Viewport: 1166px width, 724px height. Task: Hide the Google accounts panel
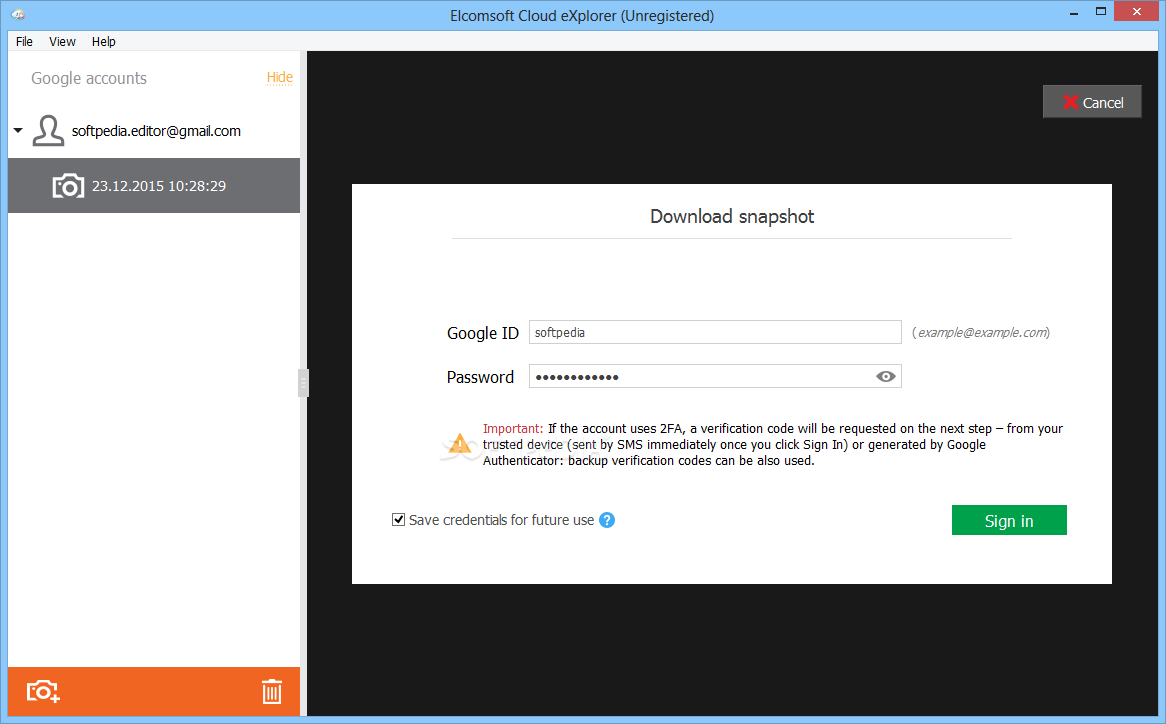pyautogui.click(x=280, y=77)
